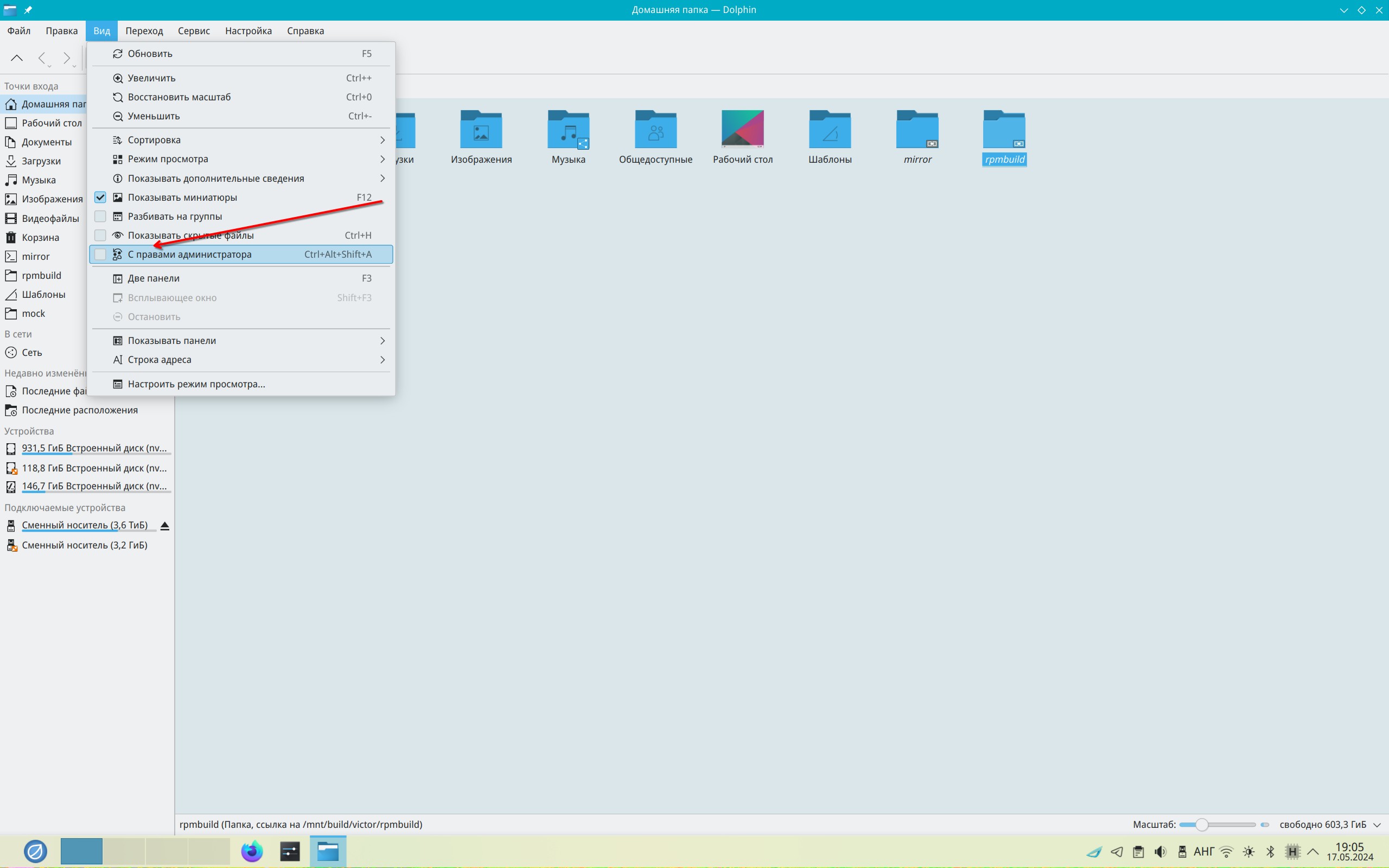Open the Настройка menu

[x=248, y=31]
